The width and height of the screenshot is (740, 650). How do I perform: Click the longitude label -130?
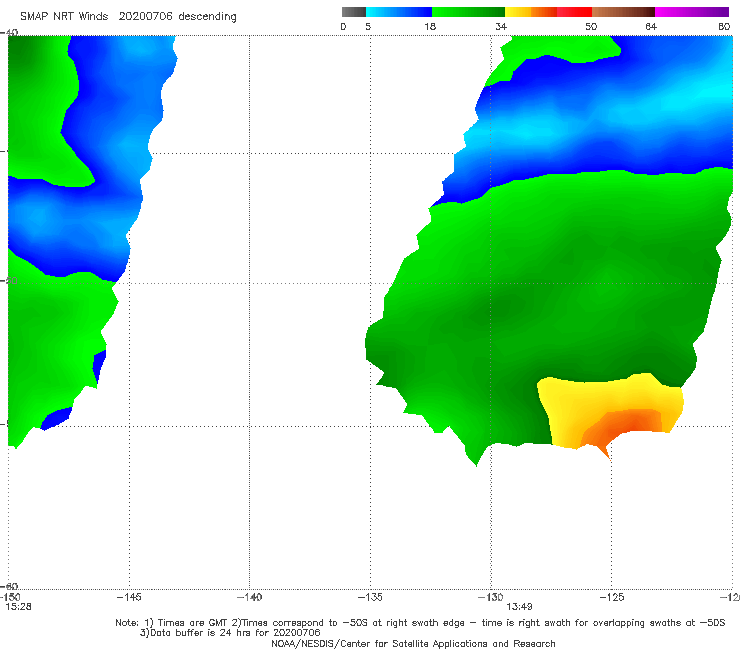tap(491, 597)
